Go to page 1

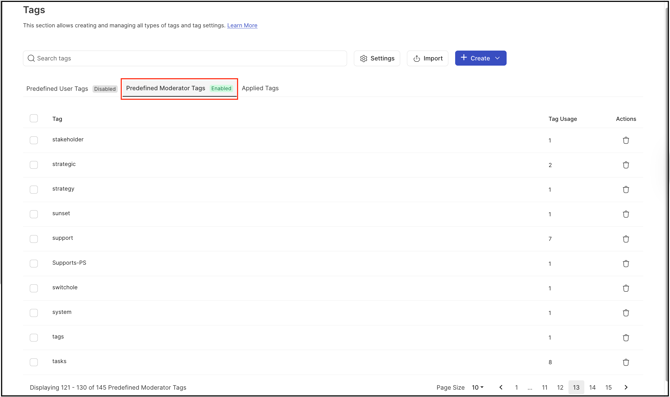pos(516,387)
